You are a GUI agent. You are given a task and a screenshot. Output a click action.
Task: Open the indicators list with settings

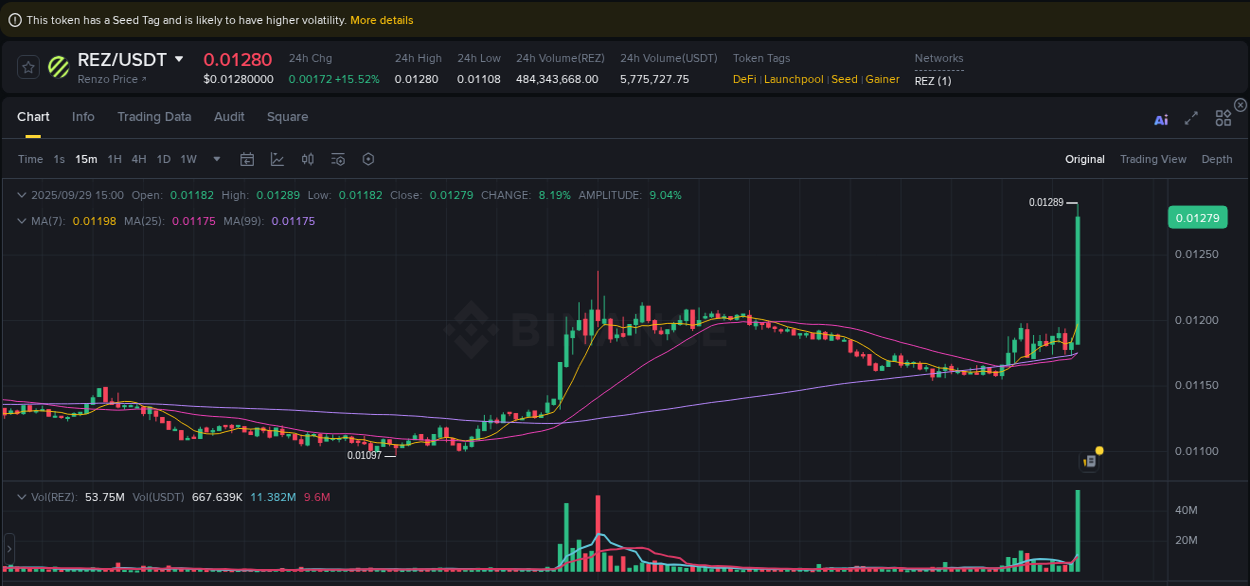[x=337, y=159]
